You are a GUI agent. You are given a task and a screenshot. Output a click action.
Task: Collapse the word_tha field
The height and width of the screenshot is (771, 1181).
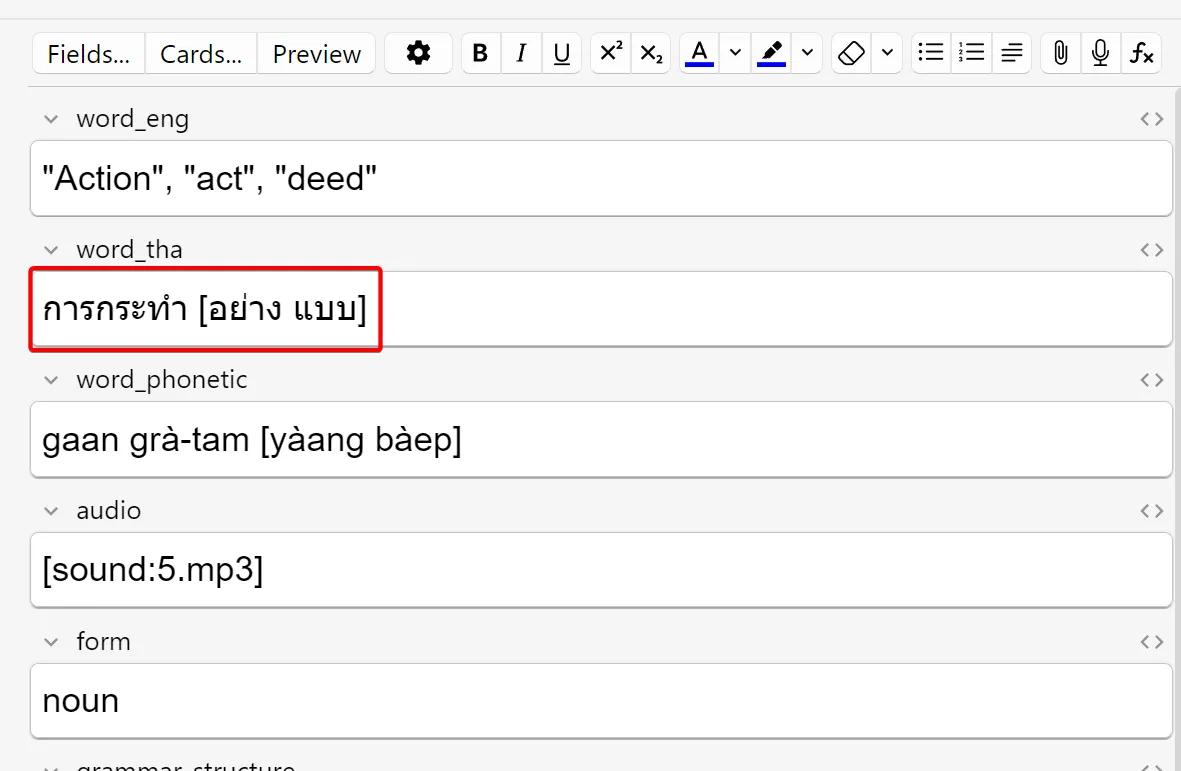point(50,249)
